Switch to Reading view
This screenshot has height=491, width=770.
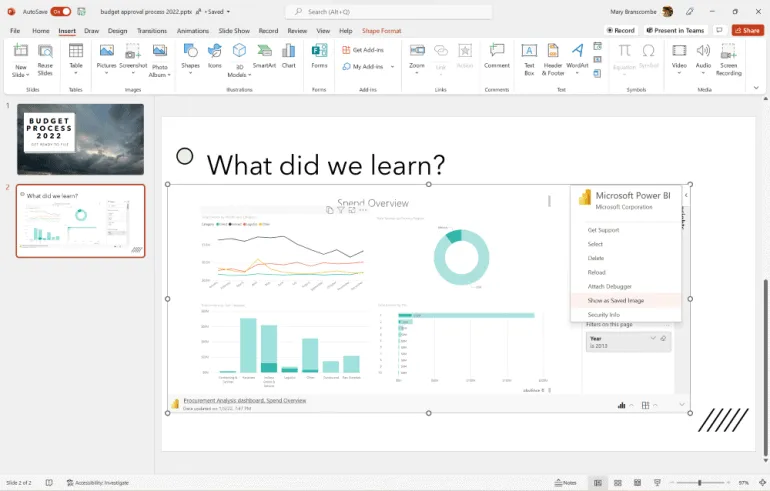[x=637, y=483]
